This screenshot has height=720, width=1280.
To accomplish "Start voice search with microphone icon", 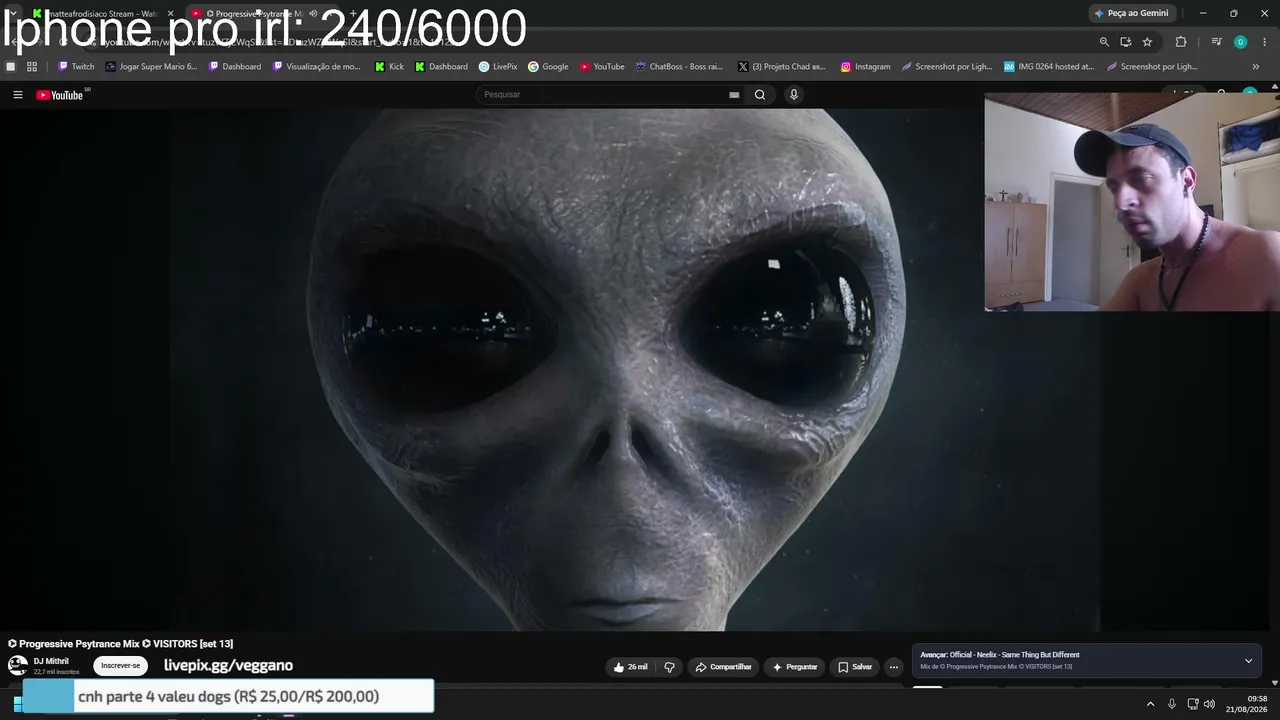I will pyautogui.click(x=794, y=95).
